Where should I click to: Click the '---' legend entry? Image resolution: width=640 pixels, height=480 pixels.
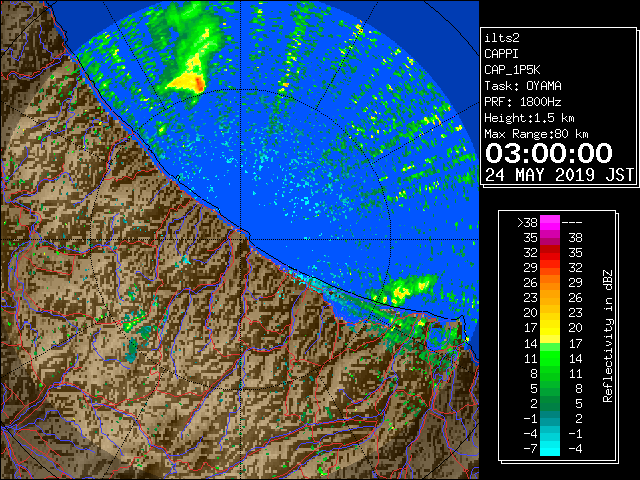[572, 223]
